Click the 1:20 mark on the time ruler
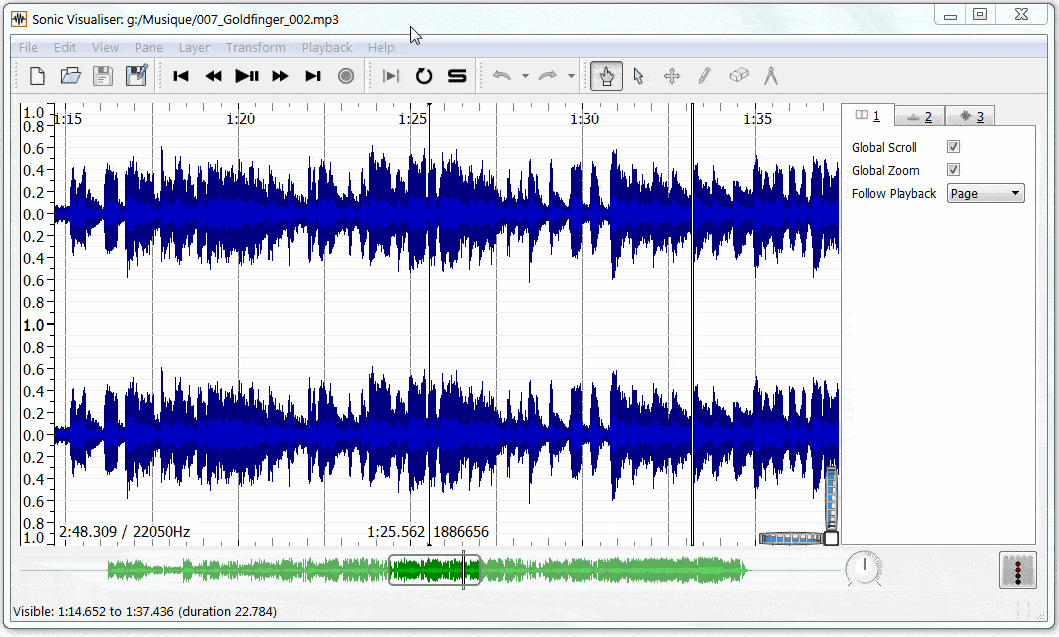The width and height of the screenshot is (1059, 637). [240, 119]
